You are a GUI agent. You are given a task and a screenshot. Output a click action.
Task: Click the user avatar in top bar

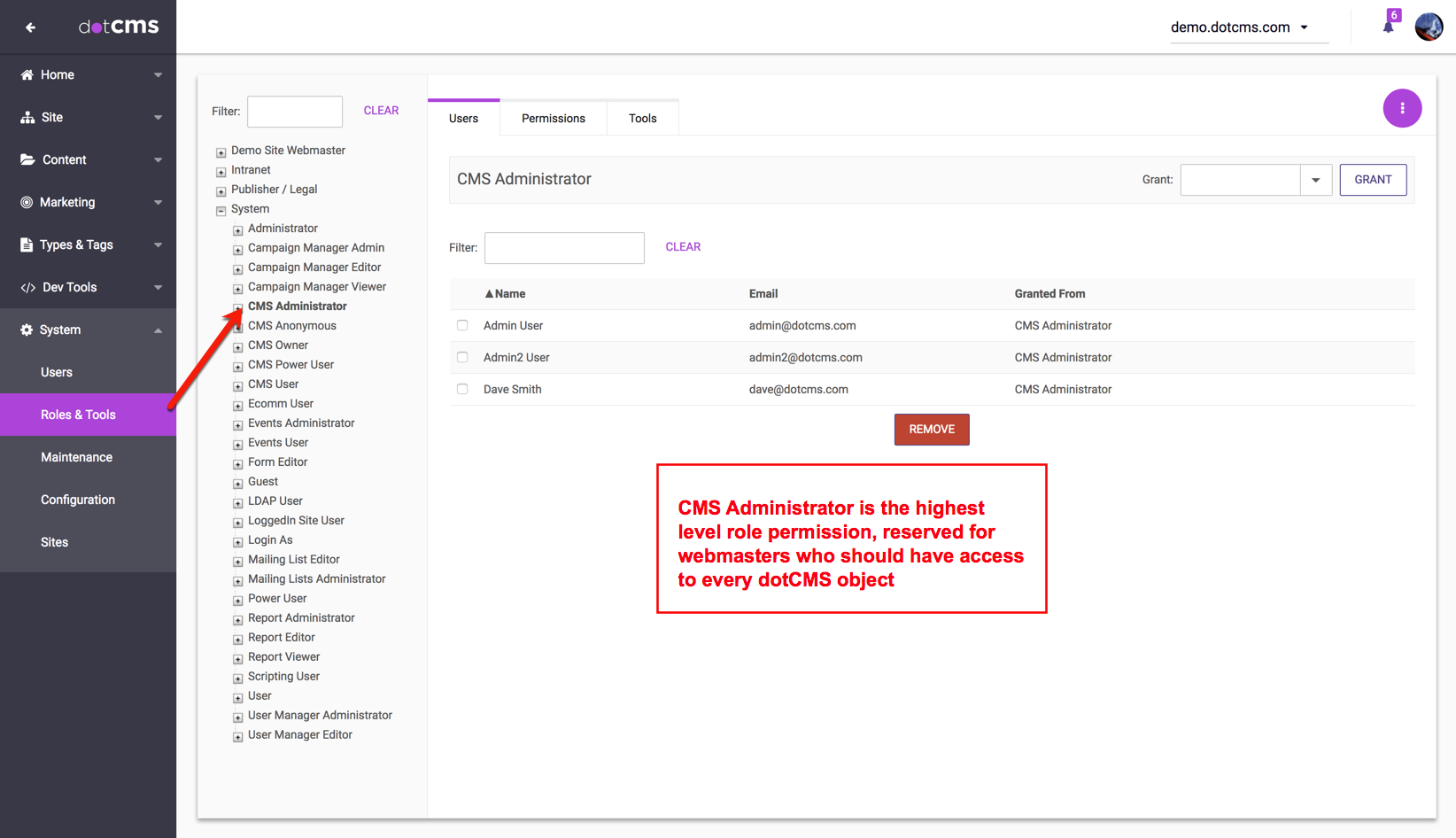click(x=1429, y=27)
